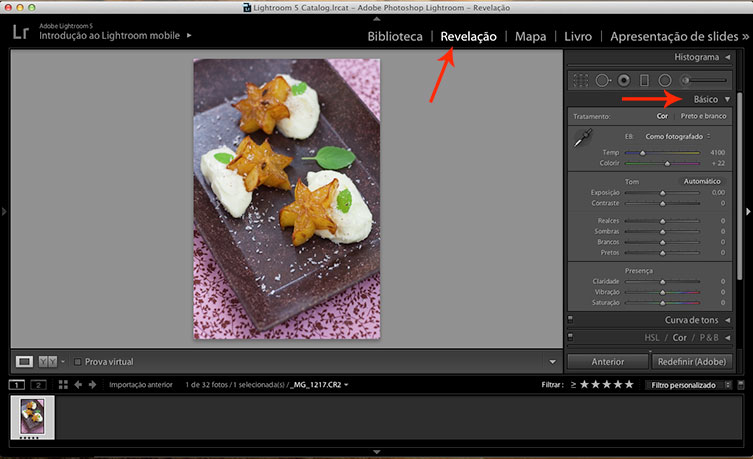753x459 pixels.
Task: Click the Anterior button
Action: pos(607,361)
